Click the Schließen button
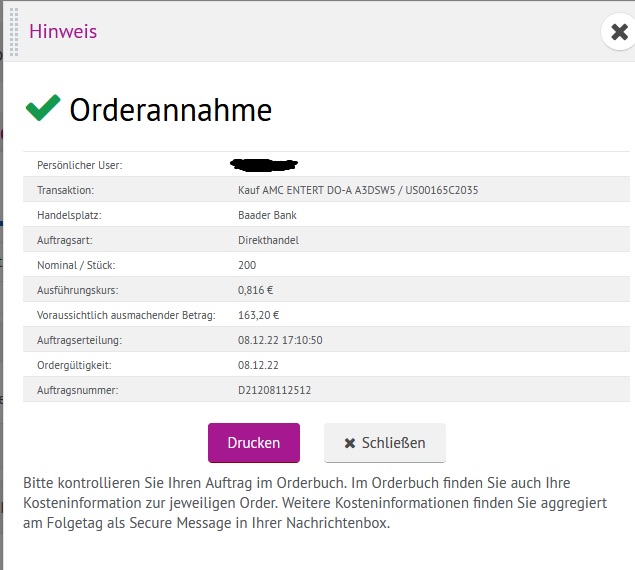Screen dimensions: 635x570 385,443
